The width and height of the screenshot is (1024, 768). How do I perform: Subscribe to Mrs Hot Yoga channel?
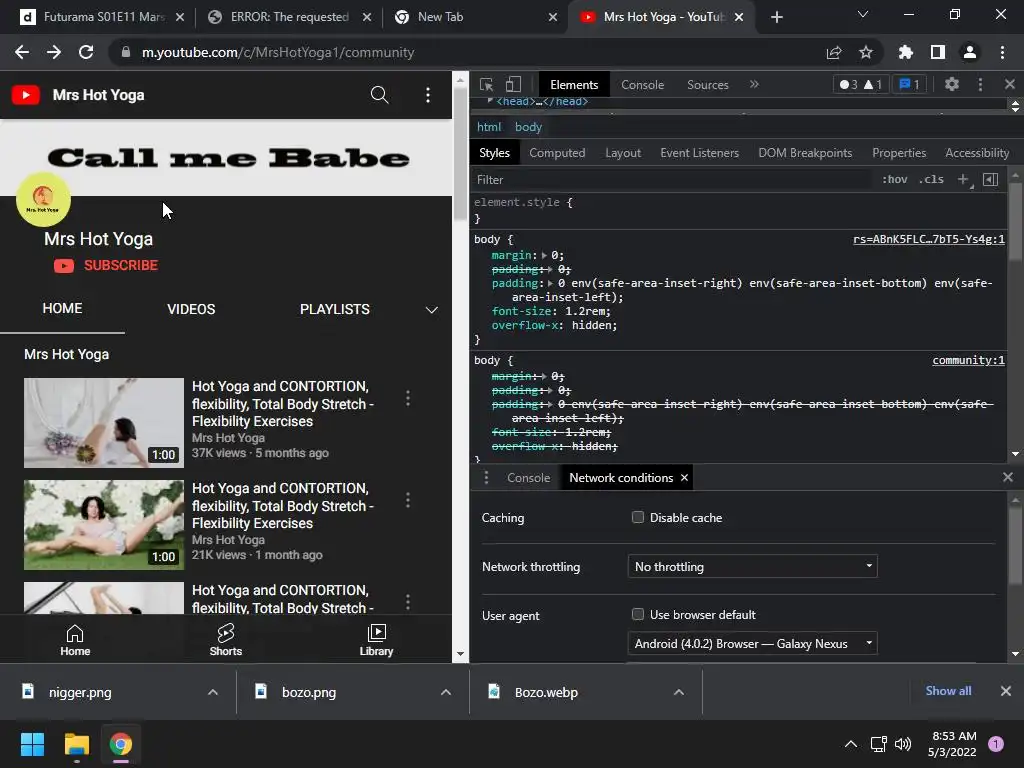pos(106,265)
